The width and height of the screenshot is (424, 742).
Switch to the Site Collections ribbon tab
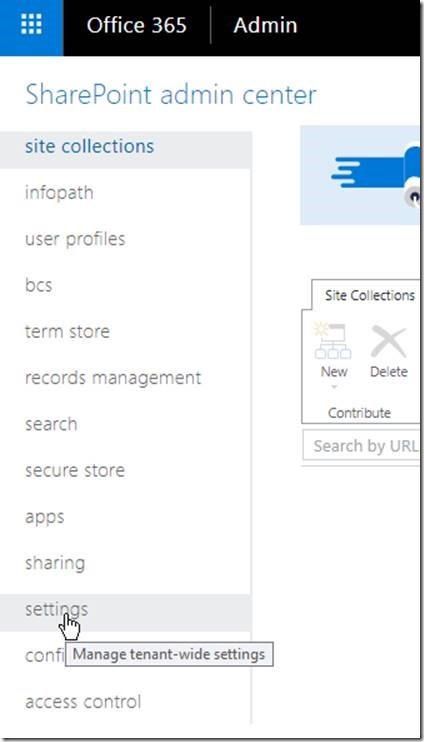(x=370, y=295)
